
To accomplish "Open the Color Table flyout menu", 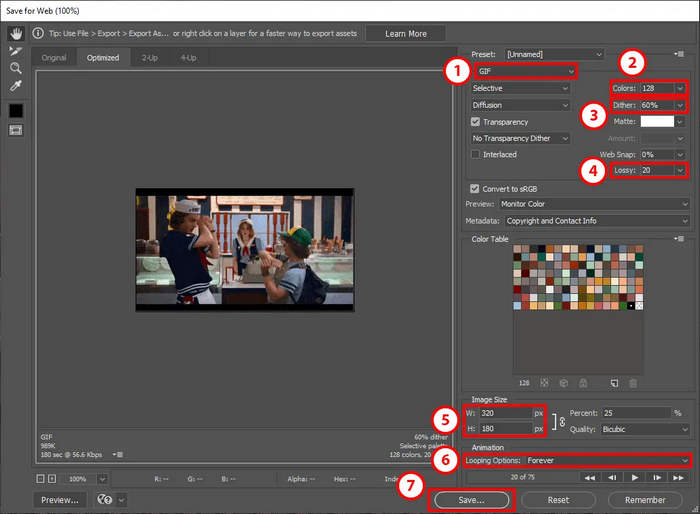I will 679,238.
